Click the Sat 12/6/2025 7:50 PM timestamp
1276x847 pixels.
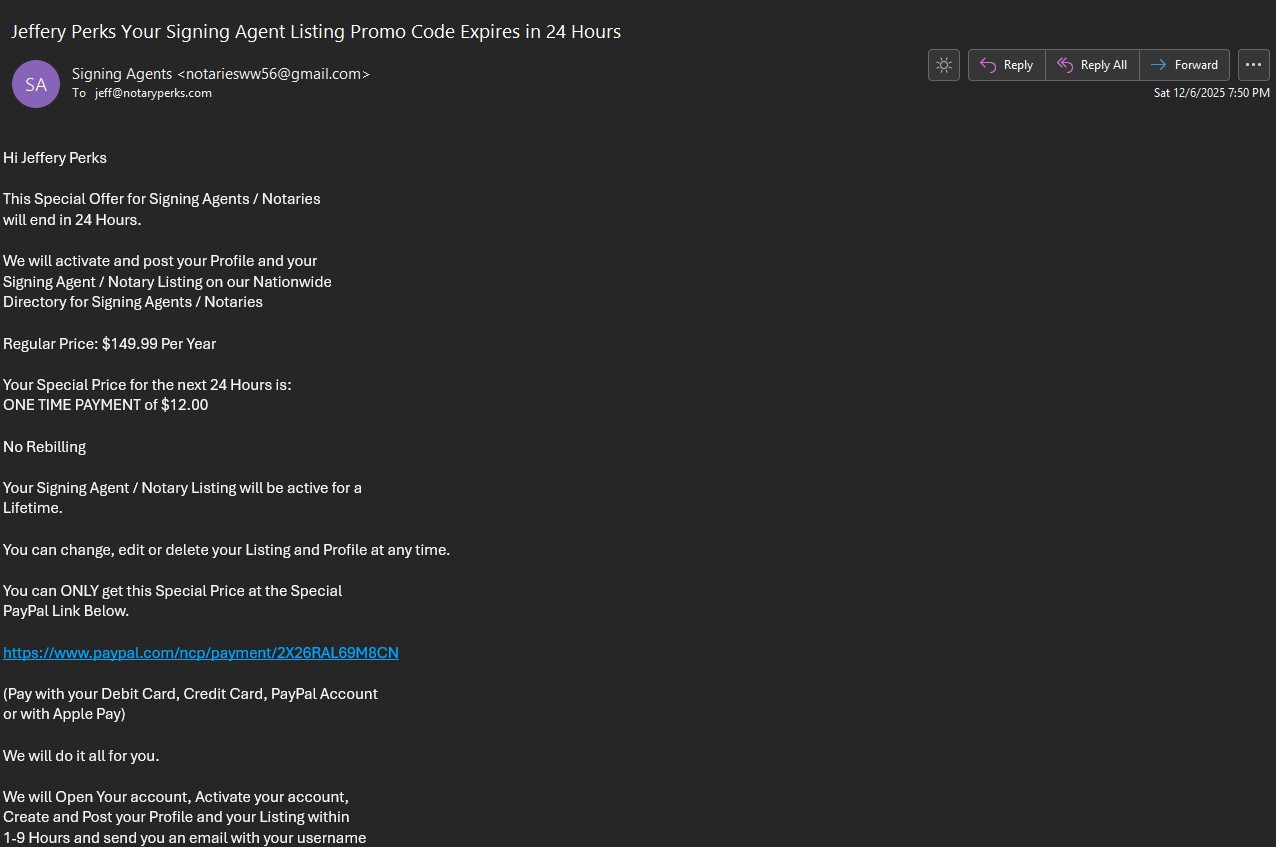point(1211,93)
